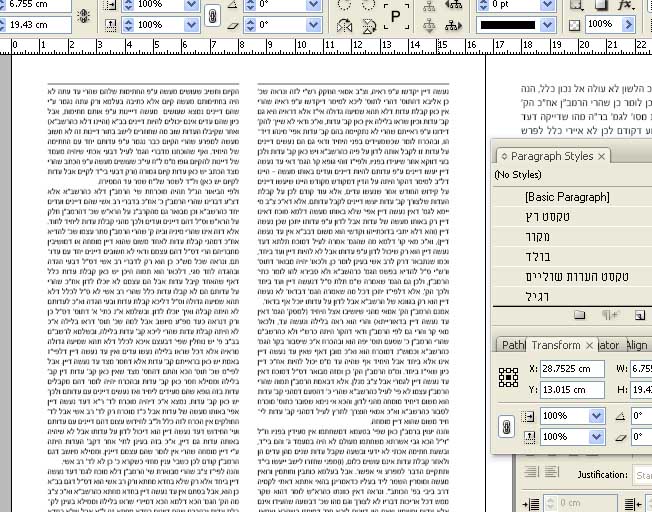Click the opacity checkerboard icon
The height and width of the screenshot is (512, 652).
(x=574, y=25)
